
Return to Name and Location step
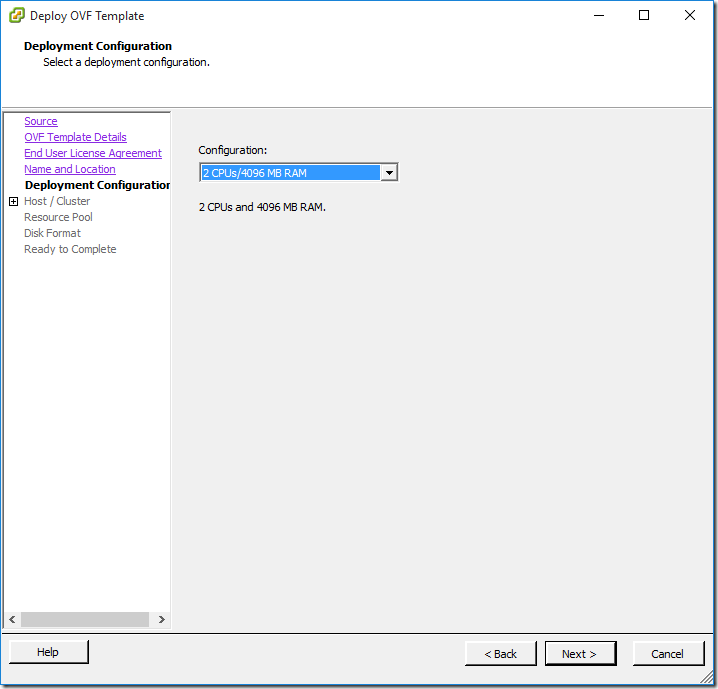click(x=70, y=169)
